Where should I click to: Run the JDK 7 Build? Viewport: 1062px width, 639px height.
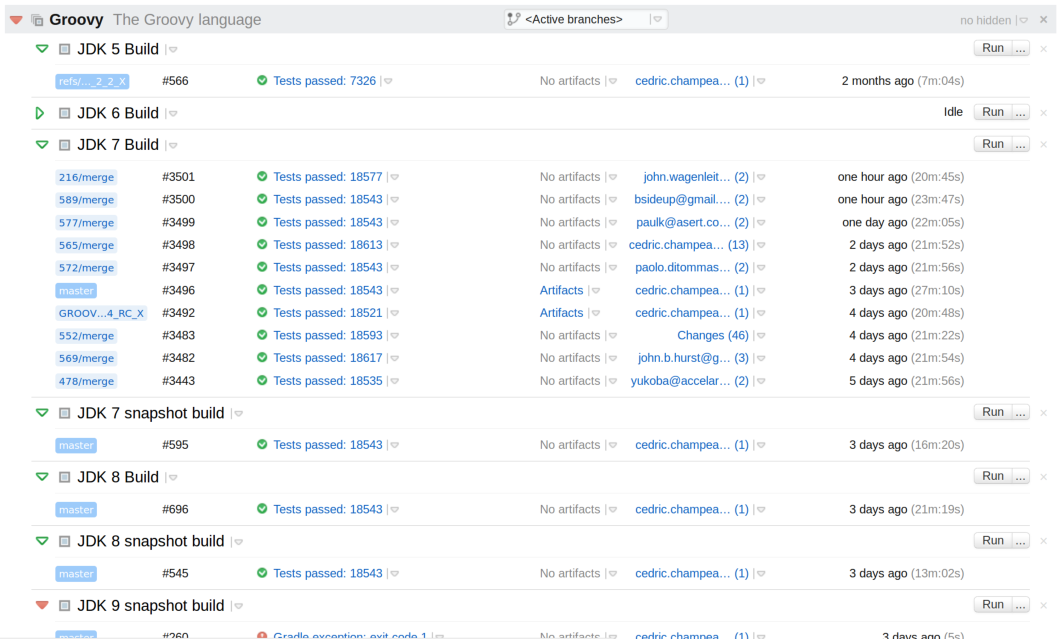pos(993,144)
